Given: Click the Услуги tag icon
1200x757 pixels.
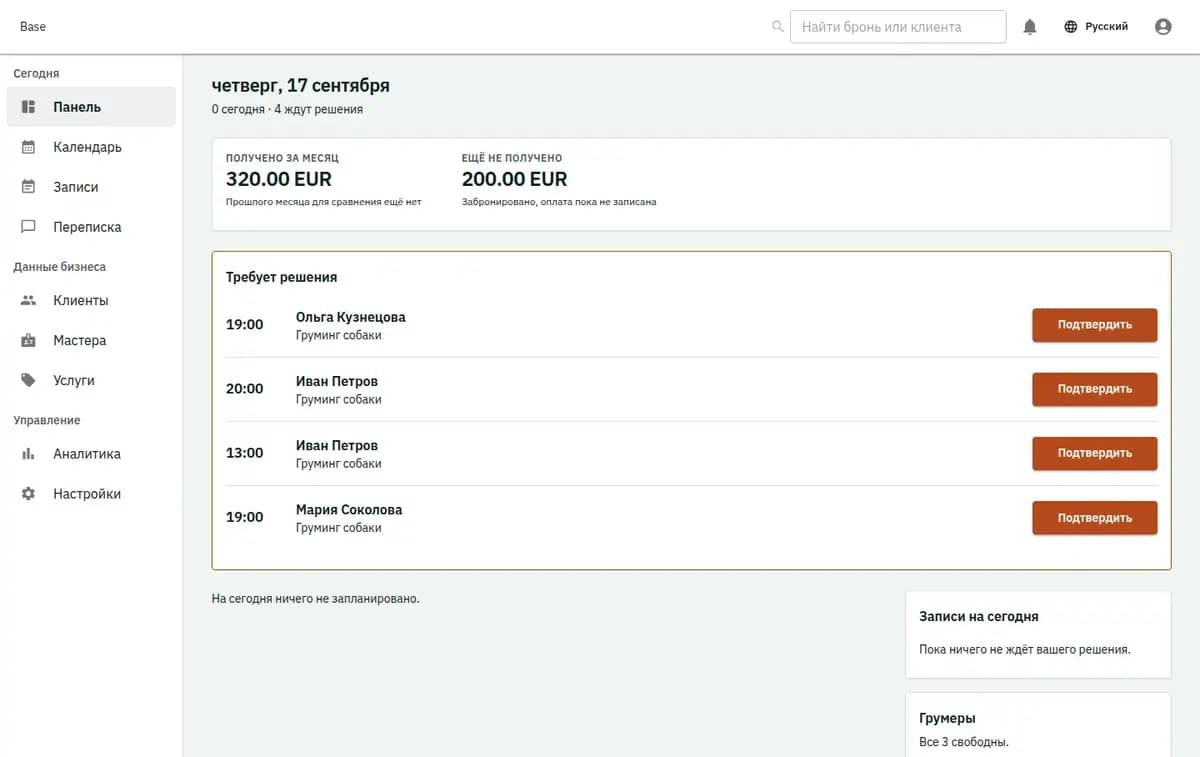Looking at the screenshot, I should pos(29,380).
